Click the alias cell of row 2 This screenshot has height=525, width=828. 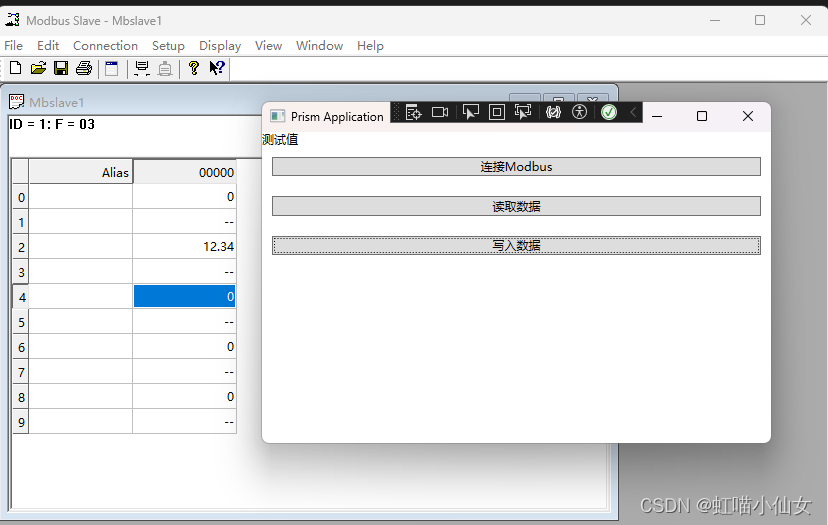(81, 247)
